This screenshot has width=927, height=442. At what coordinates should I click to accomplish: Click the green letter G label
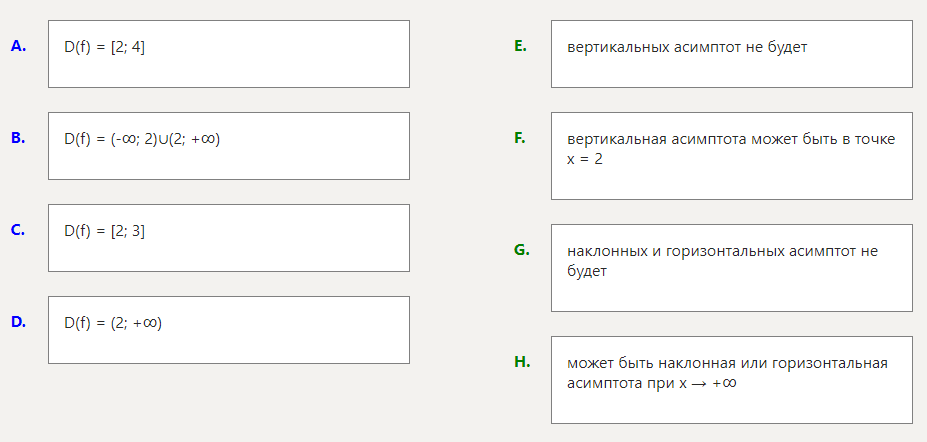(521, 250)
